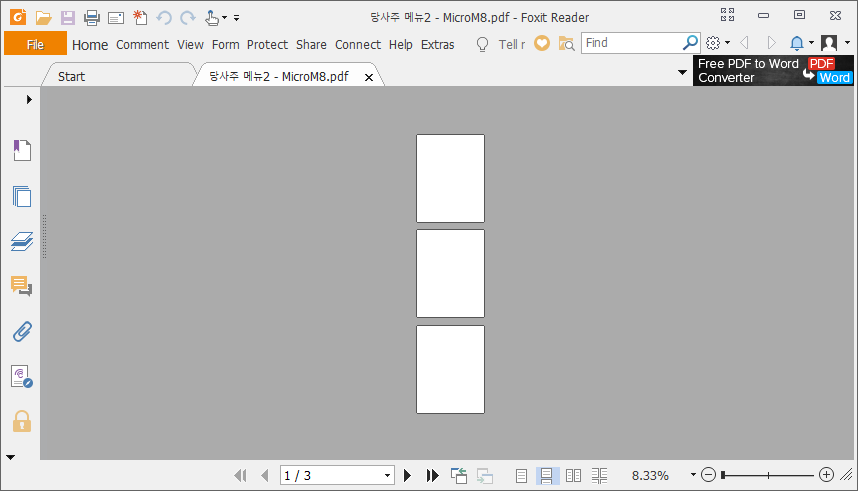858x491 pixels.
Task: Jump to the last page
Action: [432, 476]
